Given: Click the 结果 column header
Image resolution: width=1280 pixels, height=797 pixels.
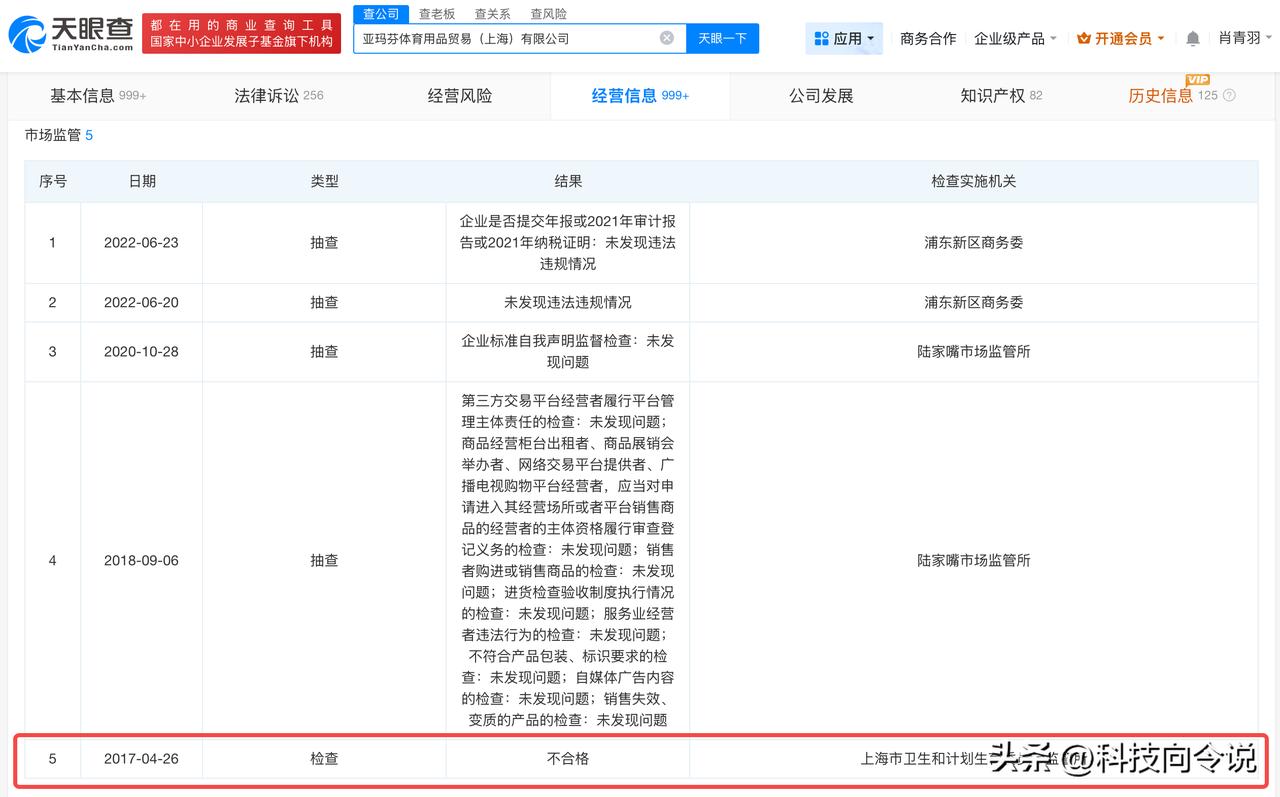Looking at the screenshot, I should [568, 181].
